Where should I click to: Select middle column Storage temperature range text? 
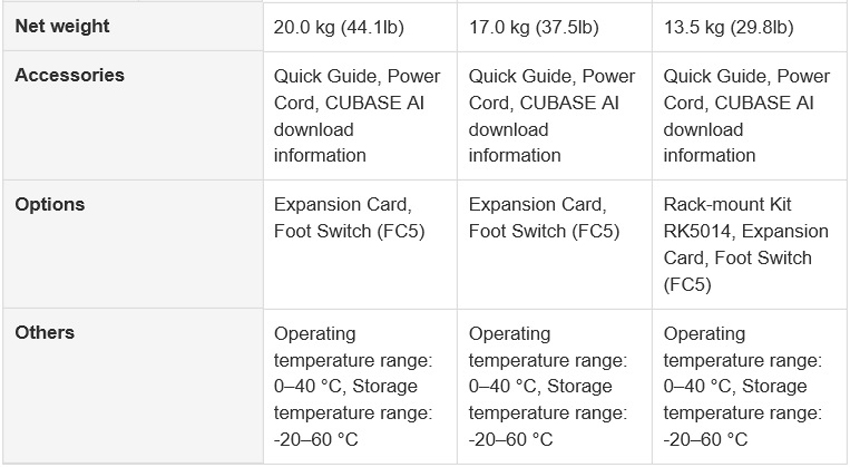coord(548,399)
